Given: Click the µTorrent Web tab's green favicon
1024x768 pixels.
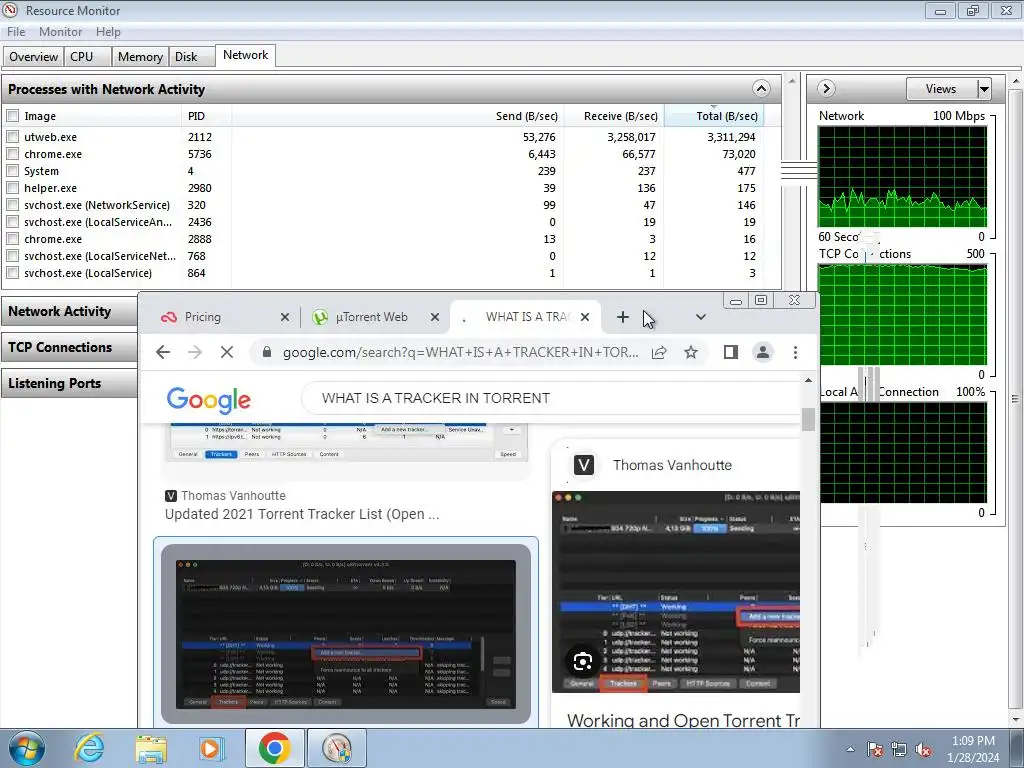Looking at the screenshot, I should 319,317.
